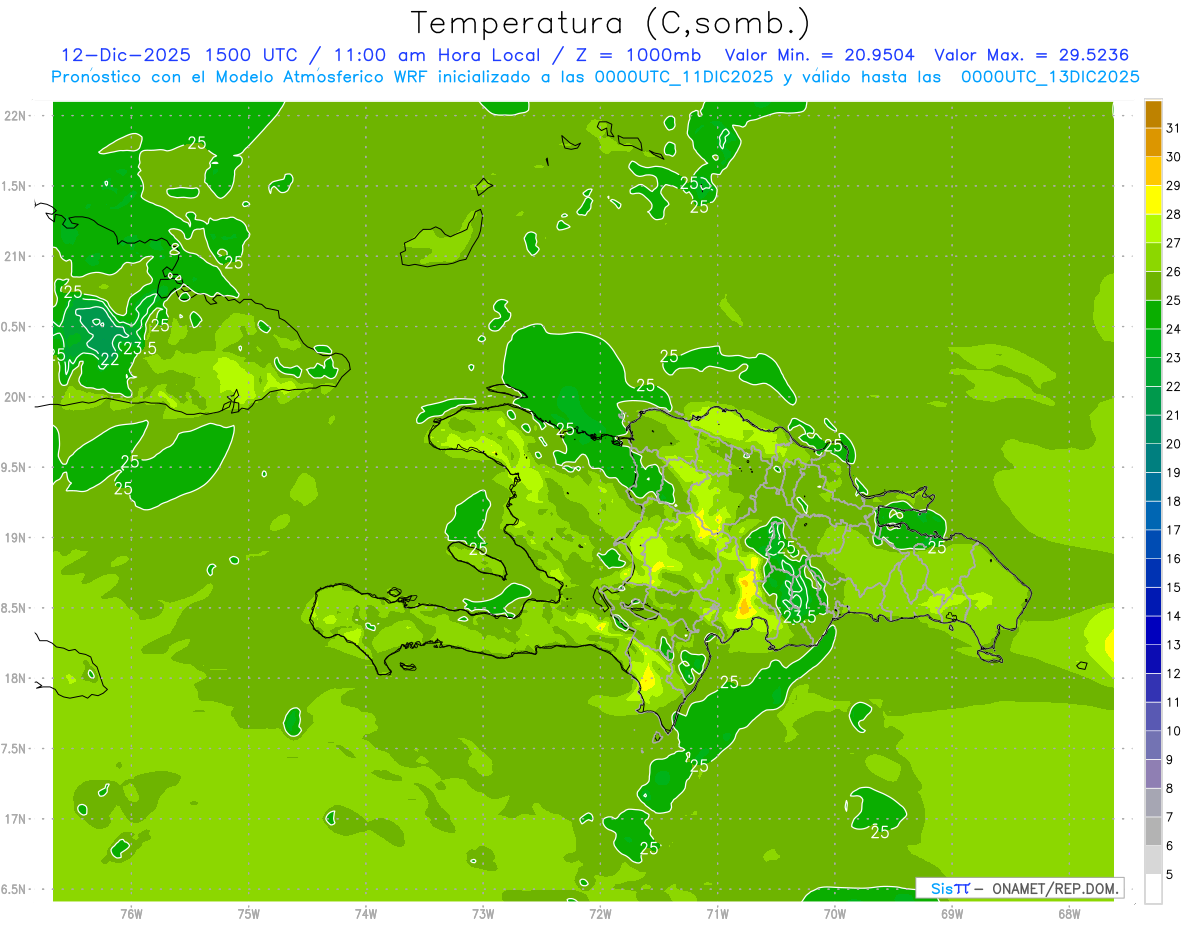Screen dimensions: 1200x927
Task: Click the "21N" latitude axis label
Action: [15, 257]
